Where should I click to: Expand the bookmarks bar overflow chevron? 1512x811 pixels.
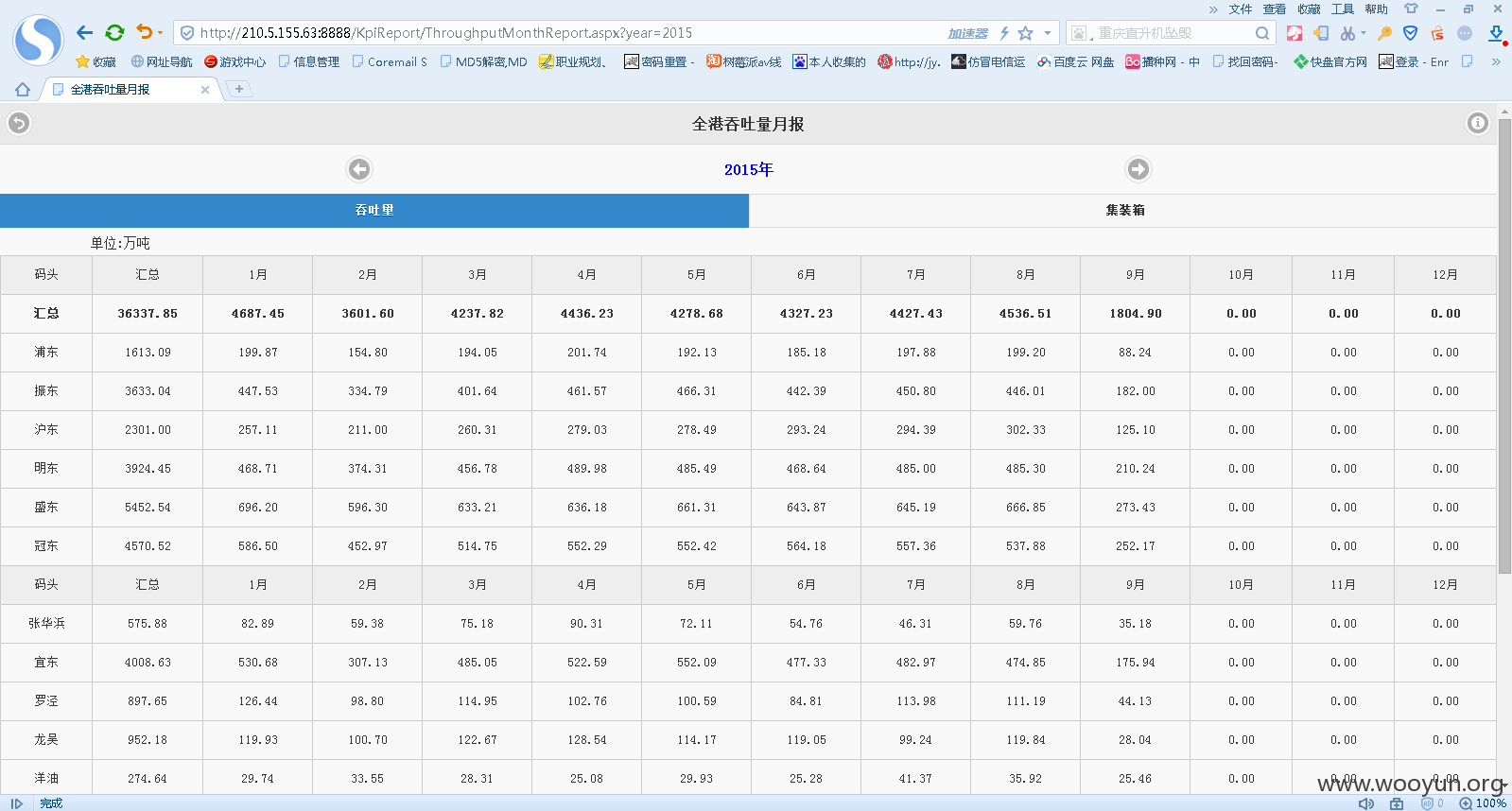1496,61
